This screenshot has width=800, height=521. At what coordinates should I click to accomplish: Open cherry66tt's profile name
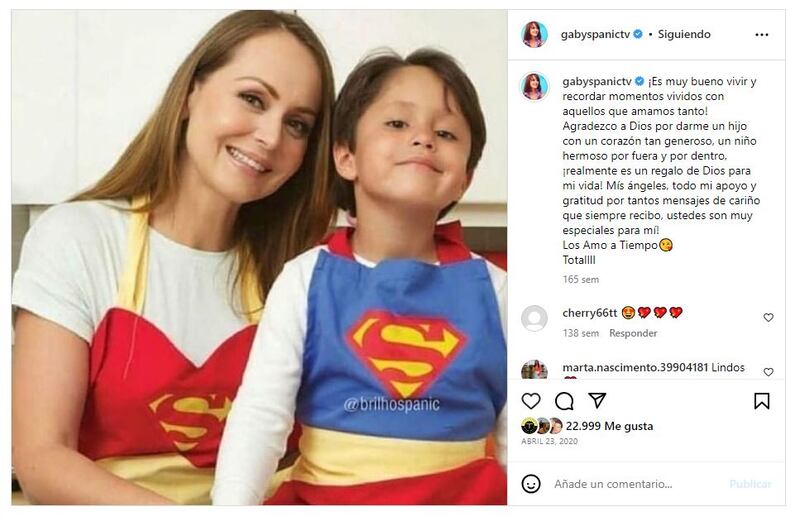[x=588, y=313]
